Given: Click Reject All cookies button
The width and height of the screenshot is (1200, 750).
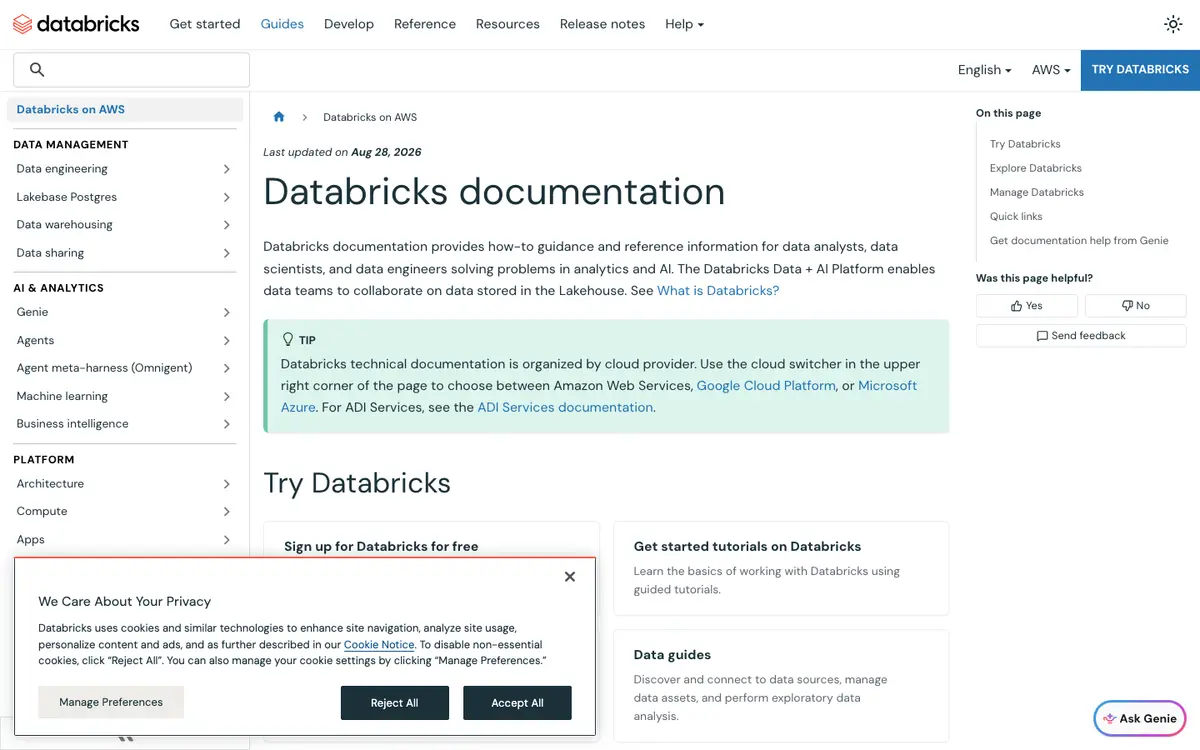Looking at the screenshot, I should point(395,703).
